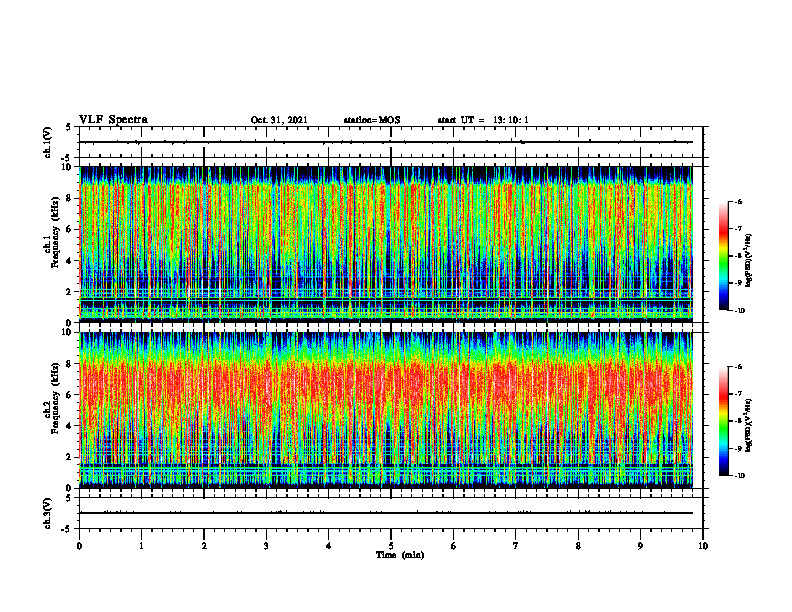Click inside the ch.1 spectrogram panel

point(386,244)
